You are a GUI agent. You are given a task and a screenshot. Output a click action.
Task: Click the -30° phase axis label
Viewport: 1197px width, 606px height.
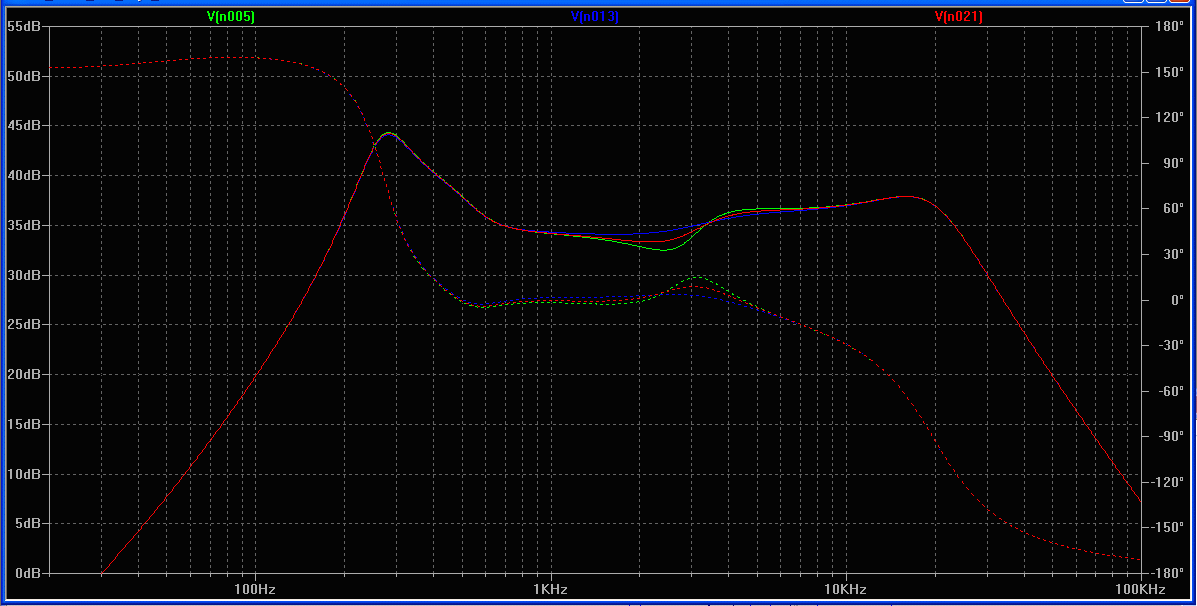1170,346
